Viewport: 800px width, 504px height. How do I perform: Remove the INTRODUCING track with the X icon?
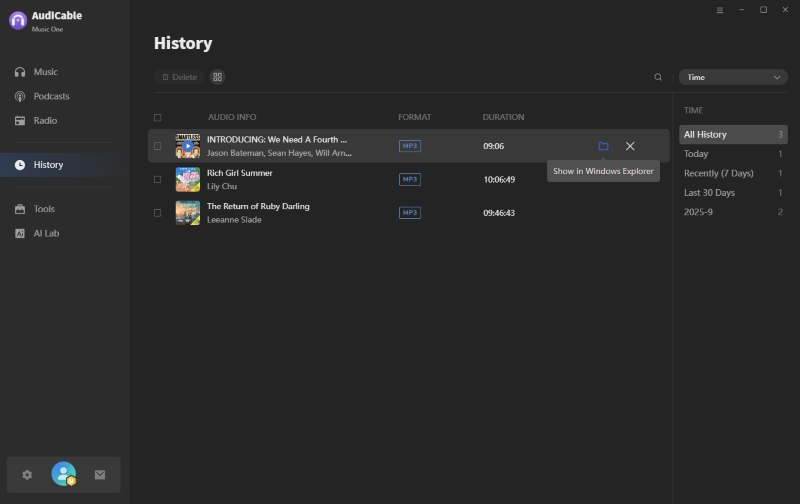(630, 146)
